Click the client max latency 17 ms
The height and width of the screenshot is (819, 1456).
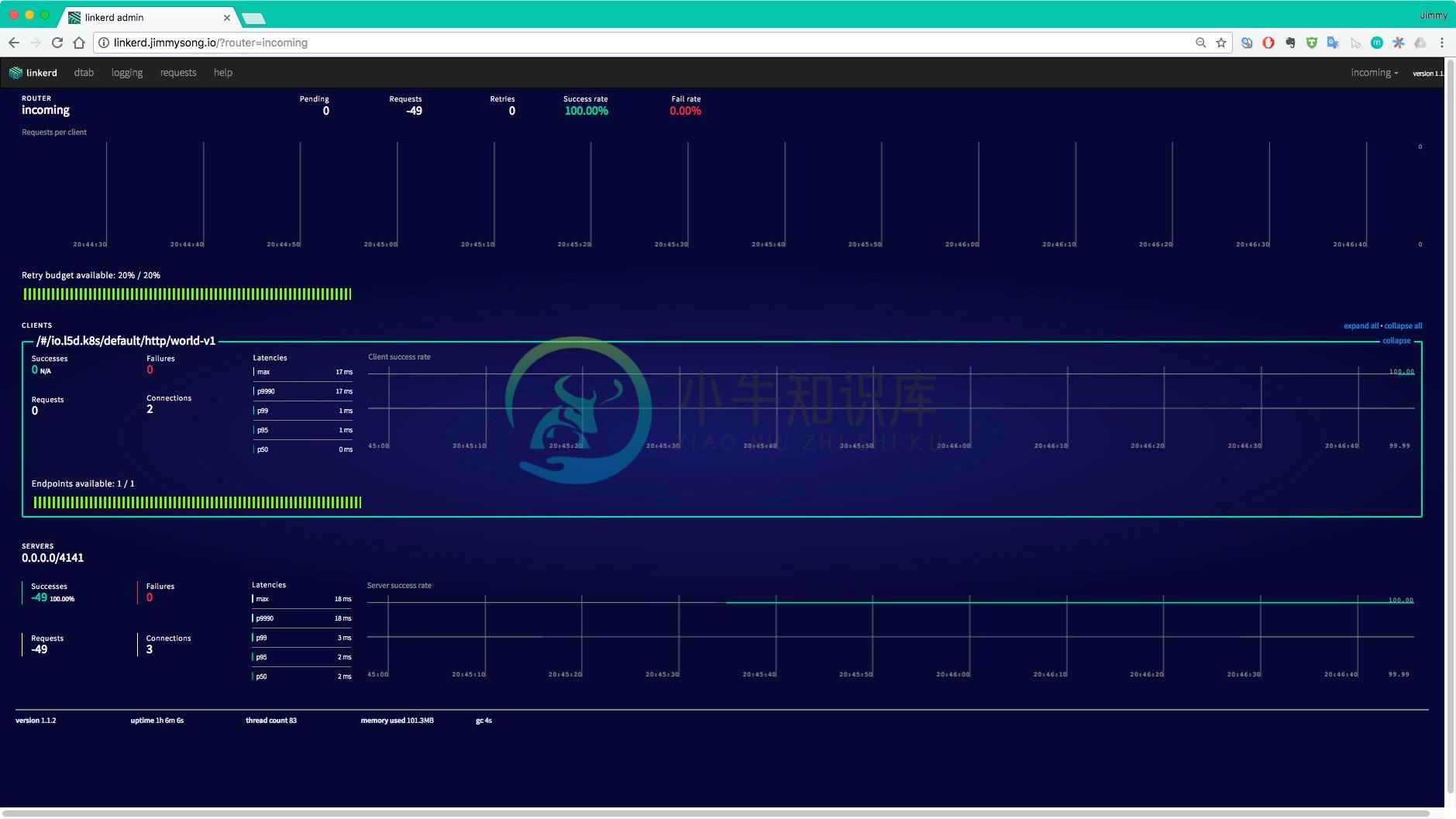coord(344,372)
